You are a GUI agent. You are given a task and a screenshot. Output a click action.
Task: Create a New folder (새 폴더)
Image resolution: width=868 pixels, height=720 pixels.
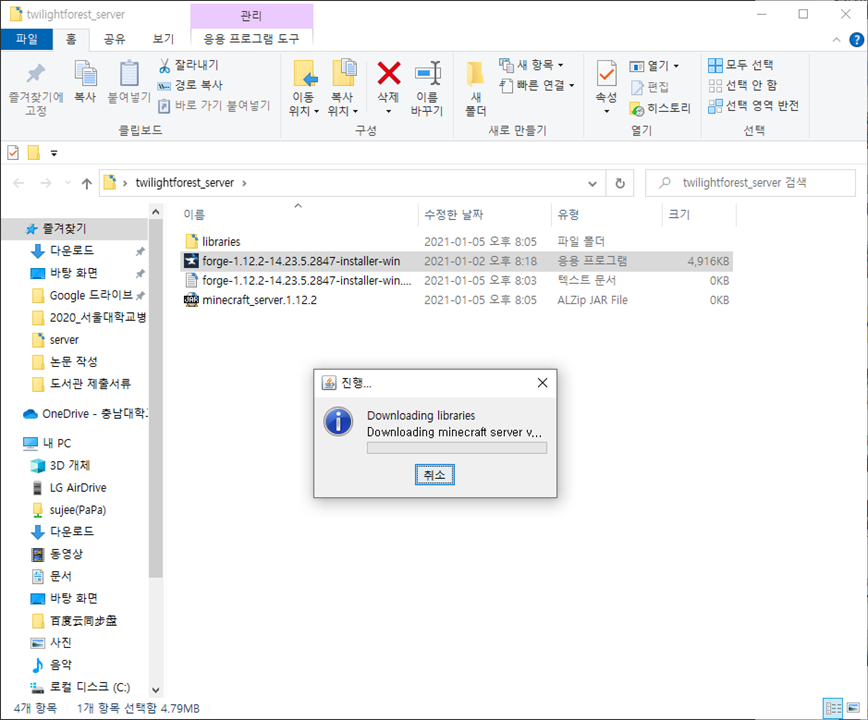pos(476,87)
